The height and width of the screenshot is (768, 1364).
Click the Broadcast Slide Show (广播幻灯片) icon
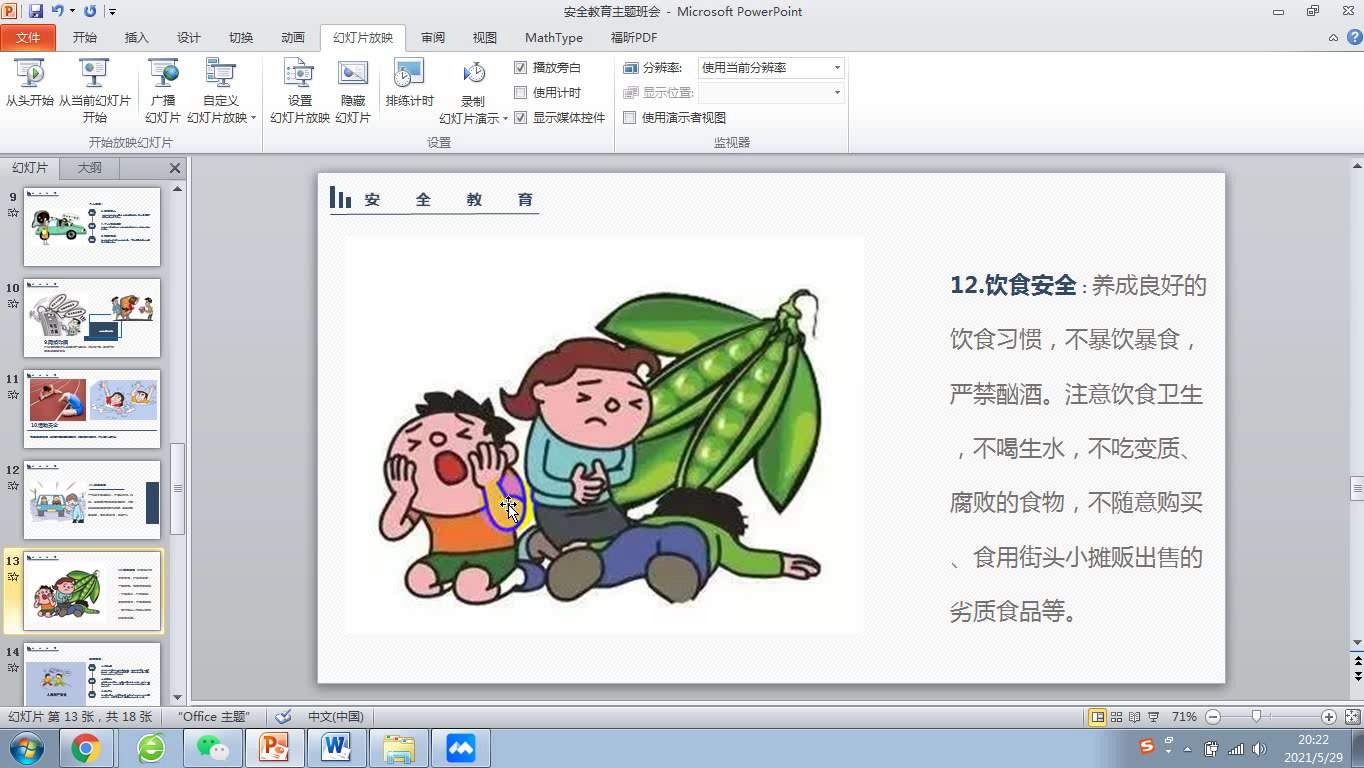(x=162, y=84)
